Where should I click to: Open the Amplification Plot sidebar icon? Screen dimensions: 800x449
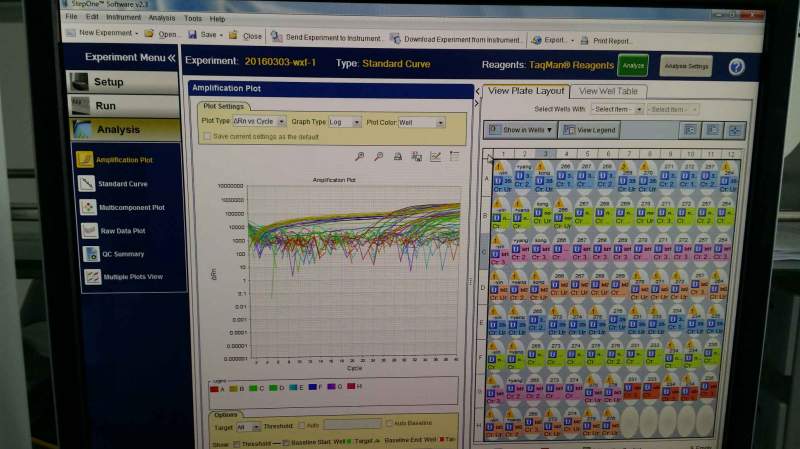click(x=85, y=159)
